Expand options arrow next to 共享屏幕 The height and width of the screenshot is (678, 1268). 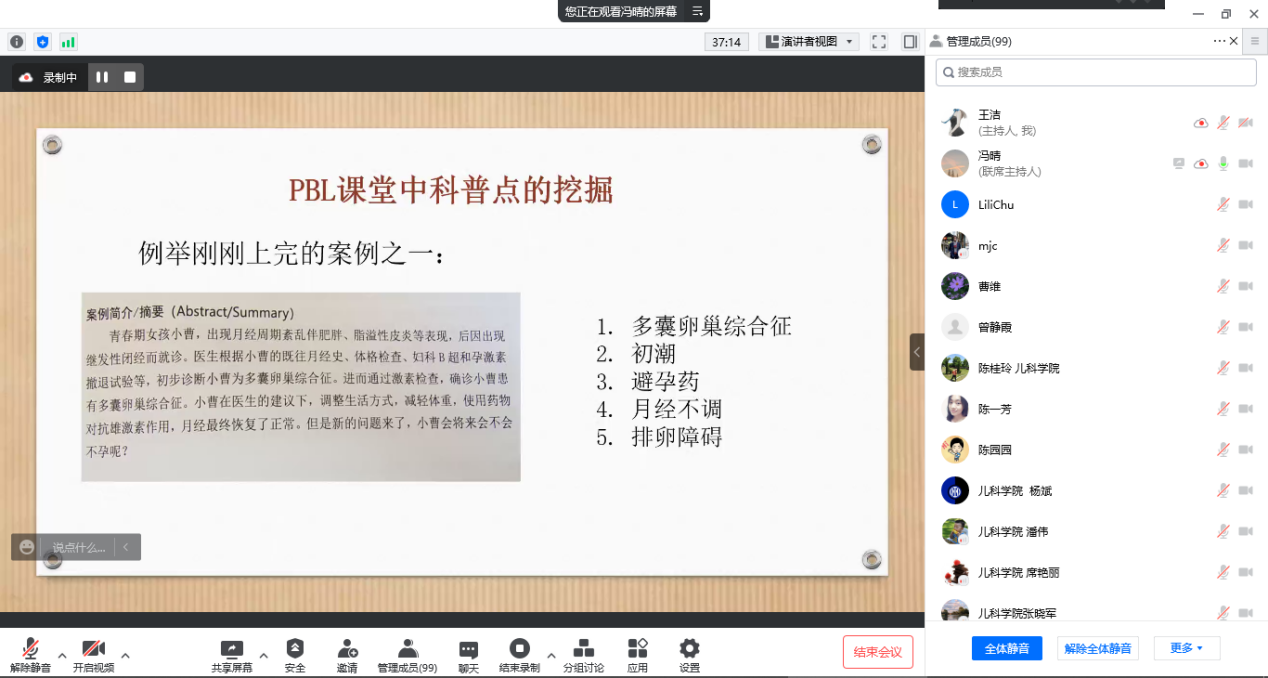[264, 656]
